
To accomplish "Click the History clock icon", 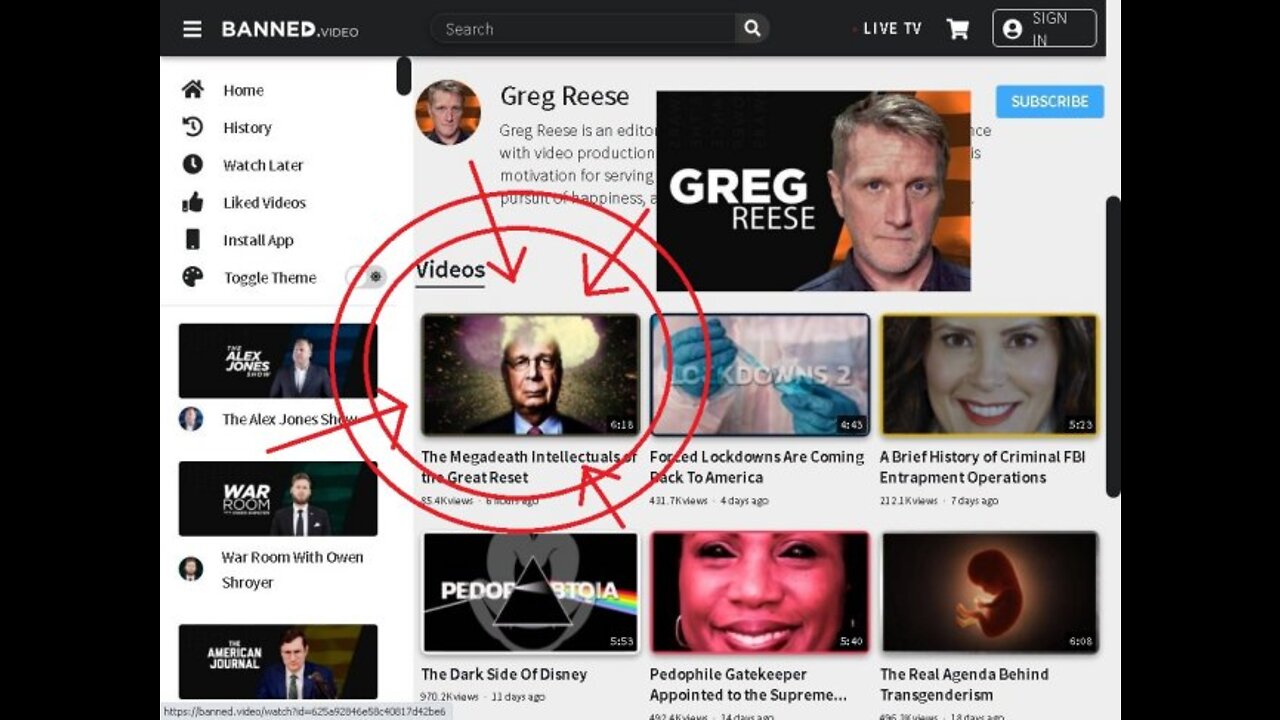I will (192, 127).
